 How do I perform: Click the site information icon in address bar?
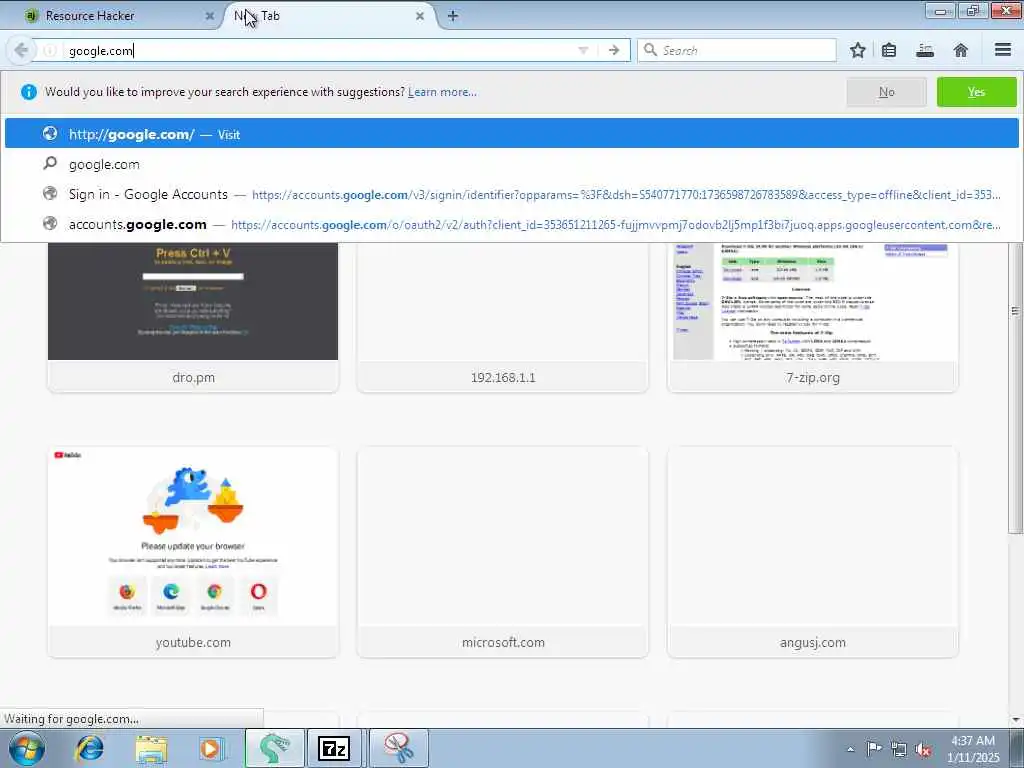50,50
